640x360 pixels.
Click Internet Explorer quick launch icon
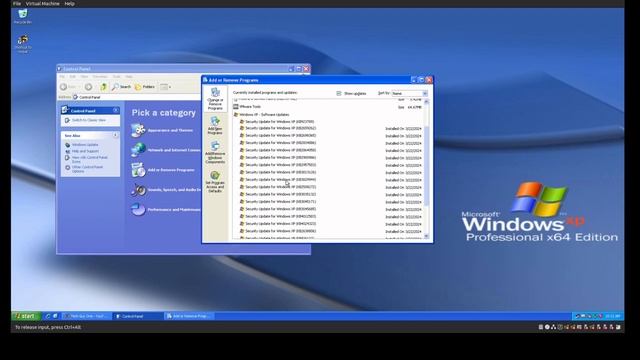point(48,316)
